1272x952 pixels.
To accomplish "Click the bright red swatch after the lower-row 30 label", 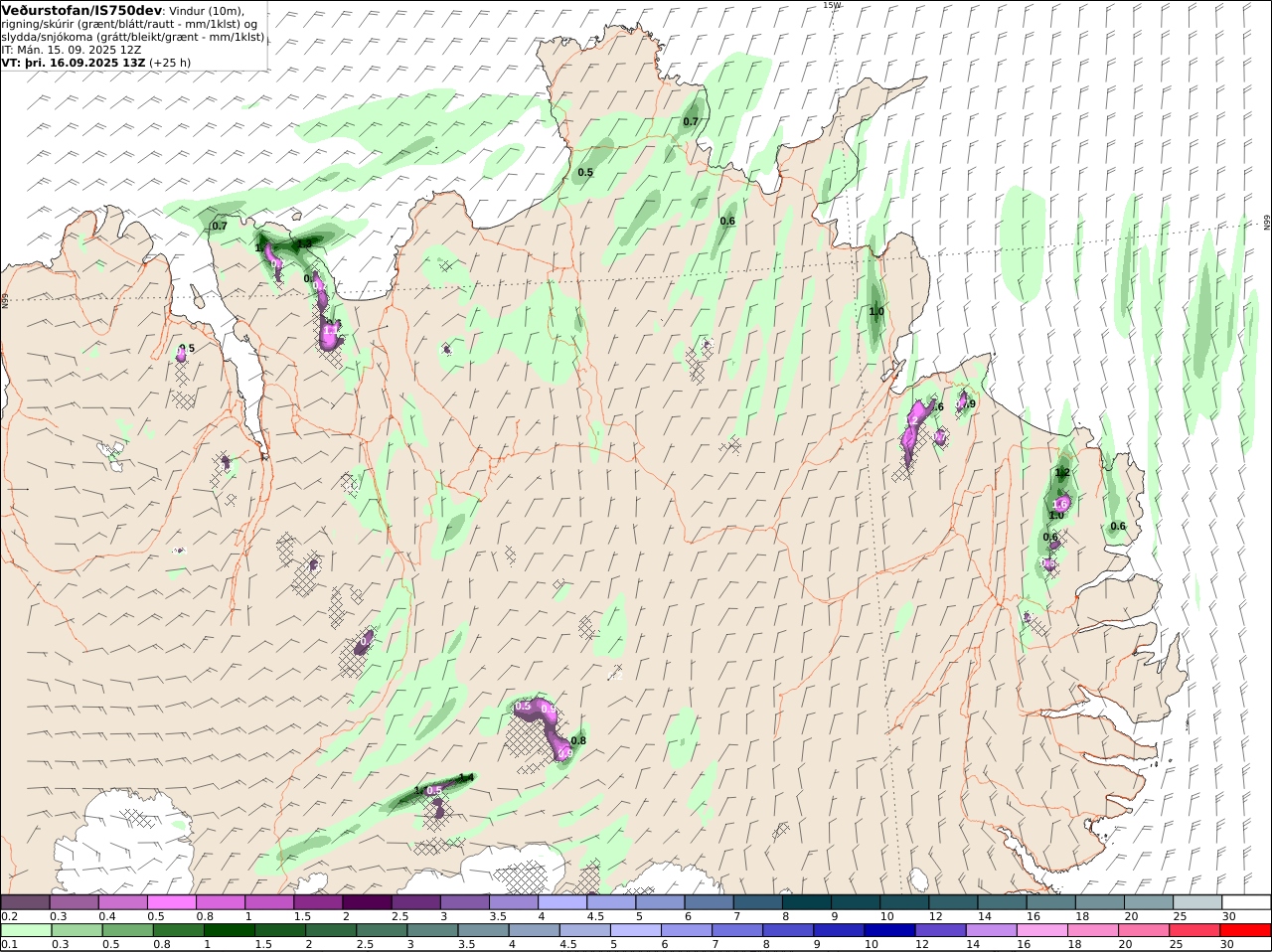I will [x=1246, y=930].
